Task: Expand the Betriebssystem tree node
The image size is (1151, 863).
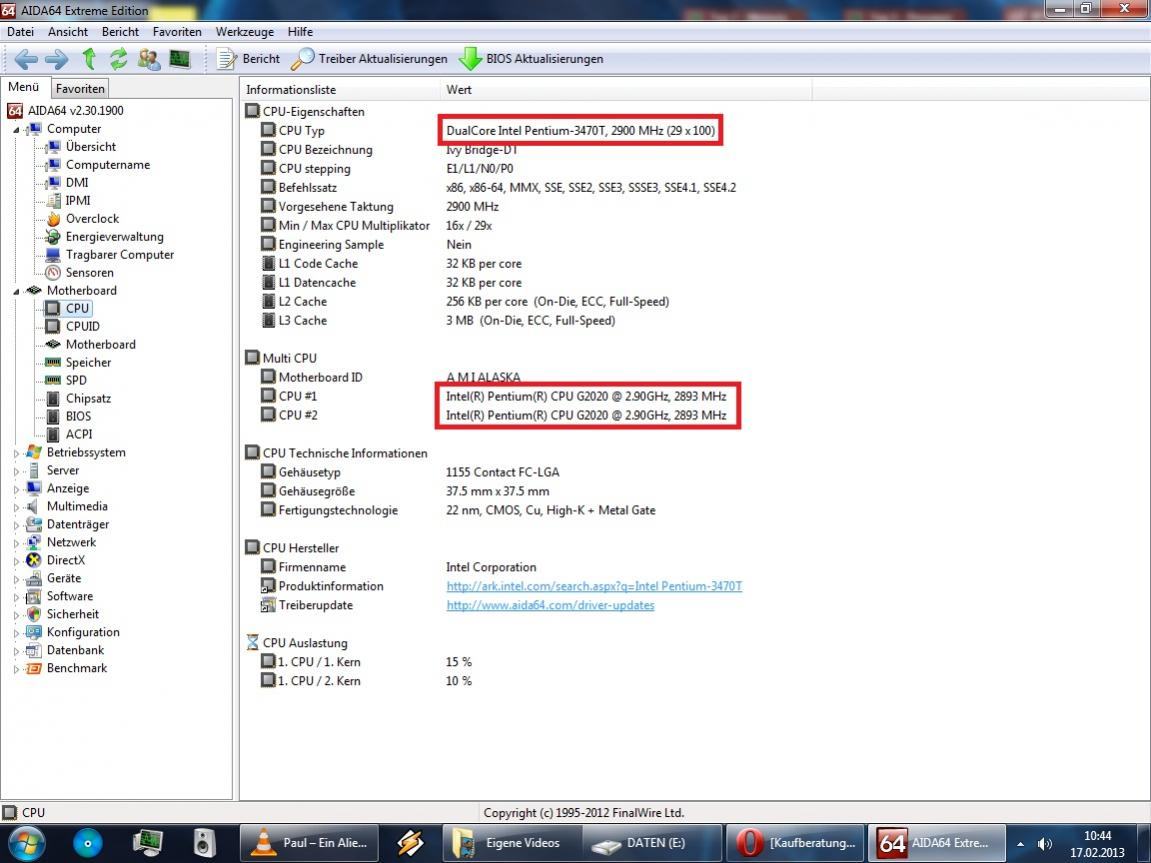Action: [15, 454]
